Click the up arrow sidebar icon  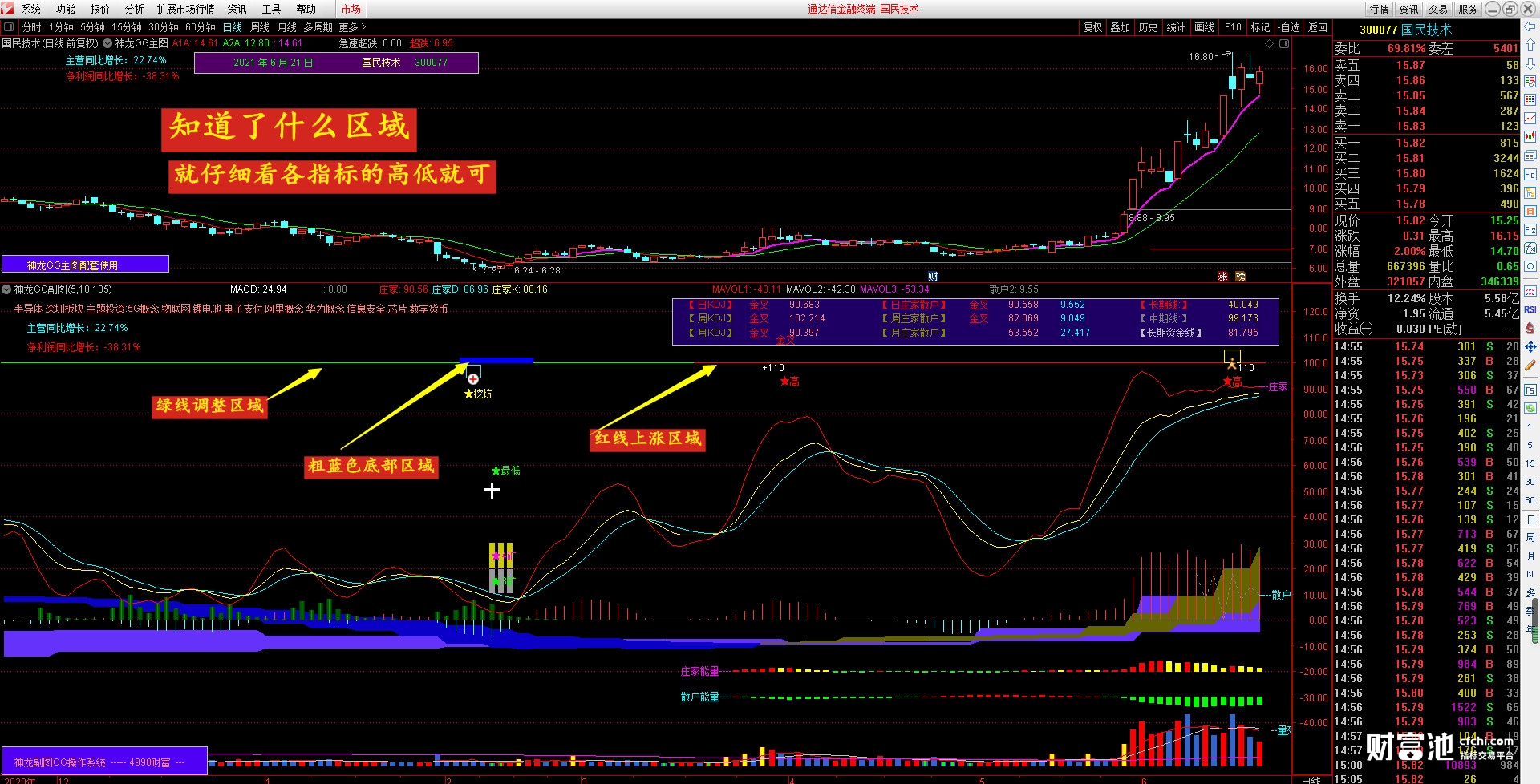[x=1530, y=43]
